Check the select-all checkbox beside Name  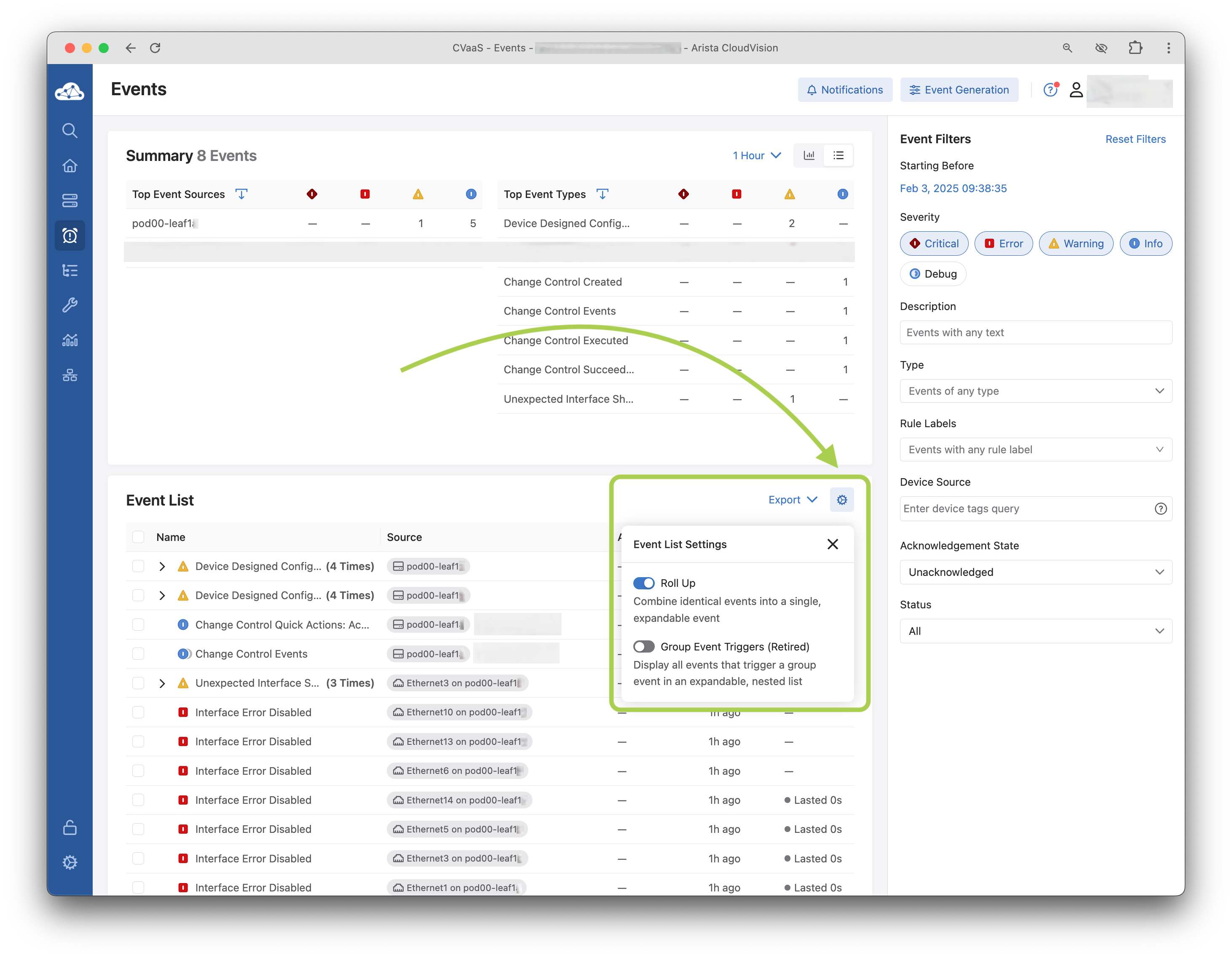138,537
